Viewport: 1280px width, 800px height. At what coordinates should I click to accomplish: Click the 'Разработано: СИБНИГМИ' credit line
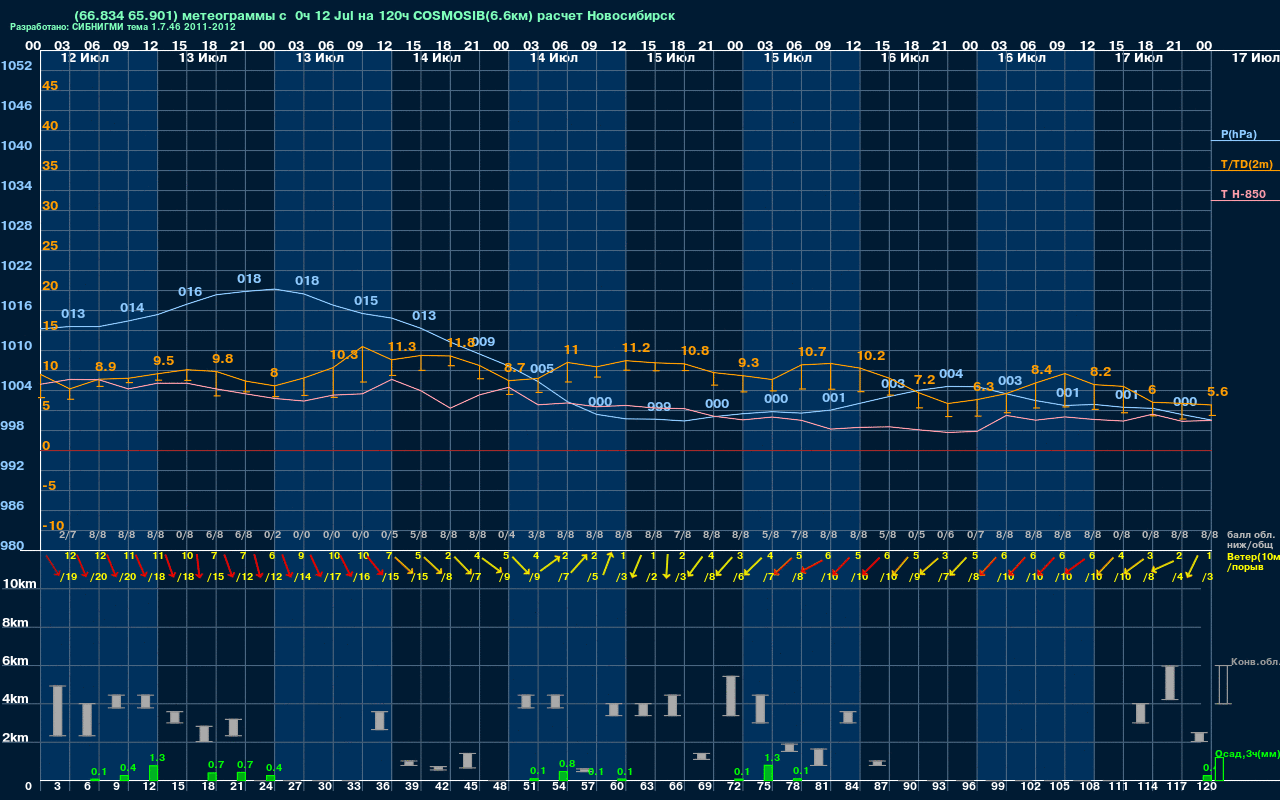(123, 27)
